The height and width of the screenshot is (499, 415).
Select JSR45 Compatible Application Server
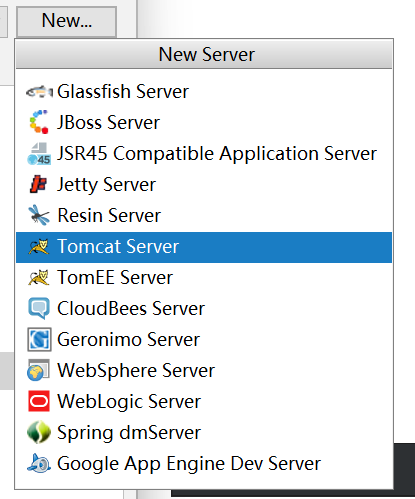coord(204,154)
